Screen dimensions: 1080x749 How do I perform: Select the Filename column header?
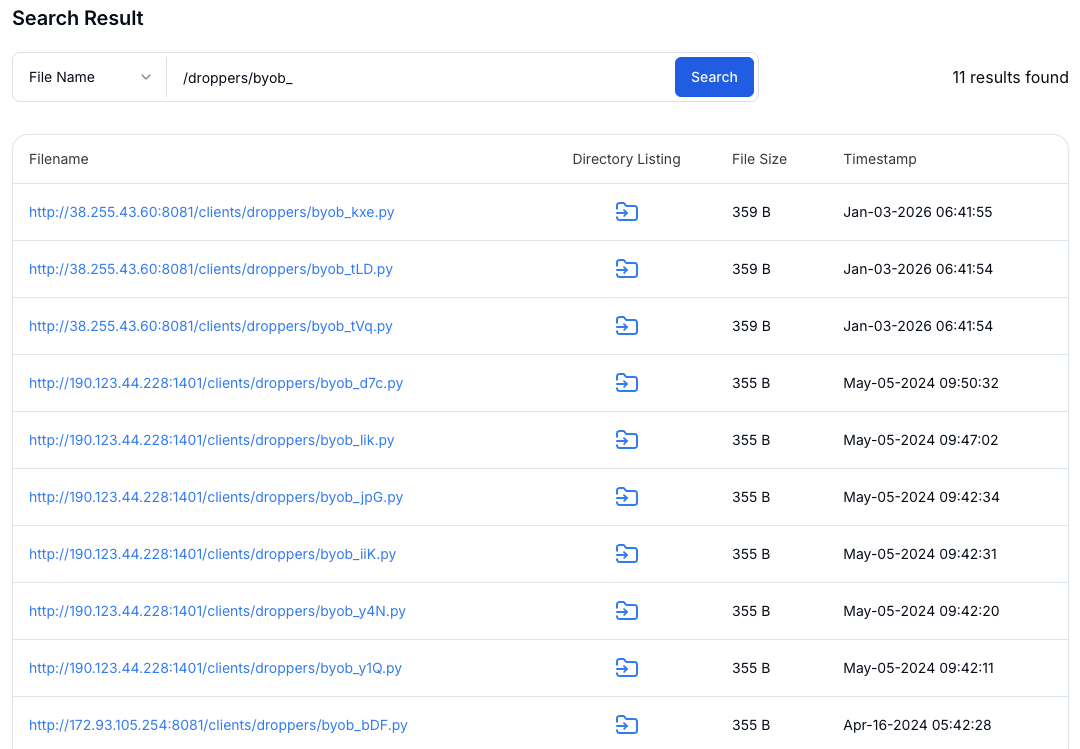pos(59,159)
